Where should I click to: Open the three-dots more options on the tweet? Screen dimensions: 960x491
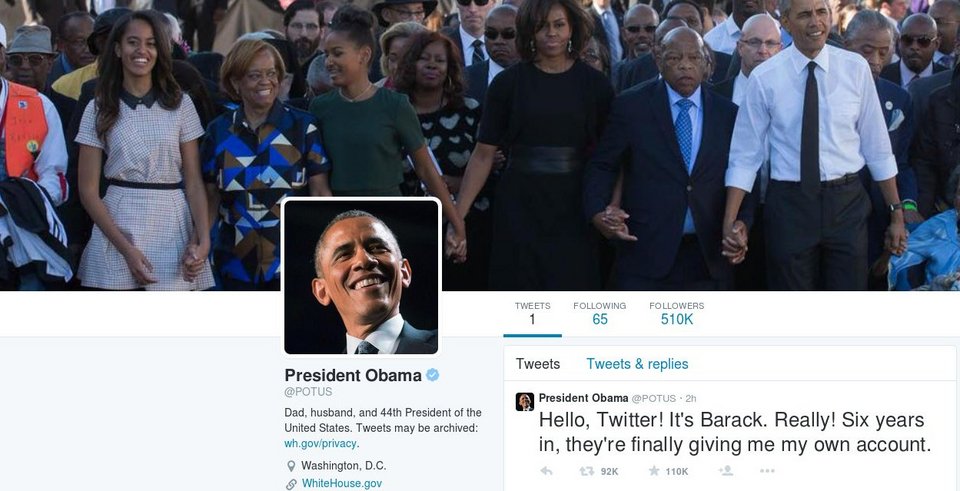tap(767, 471)
